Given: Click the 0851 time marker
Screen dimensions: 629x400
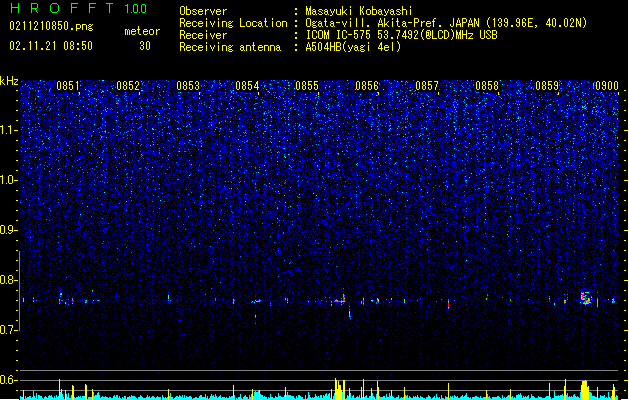Looking at the screenshot, I should pos(68,85).
